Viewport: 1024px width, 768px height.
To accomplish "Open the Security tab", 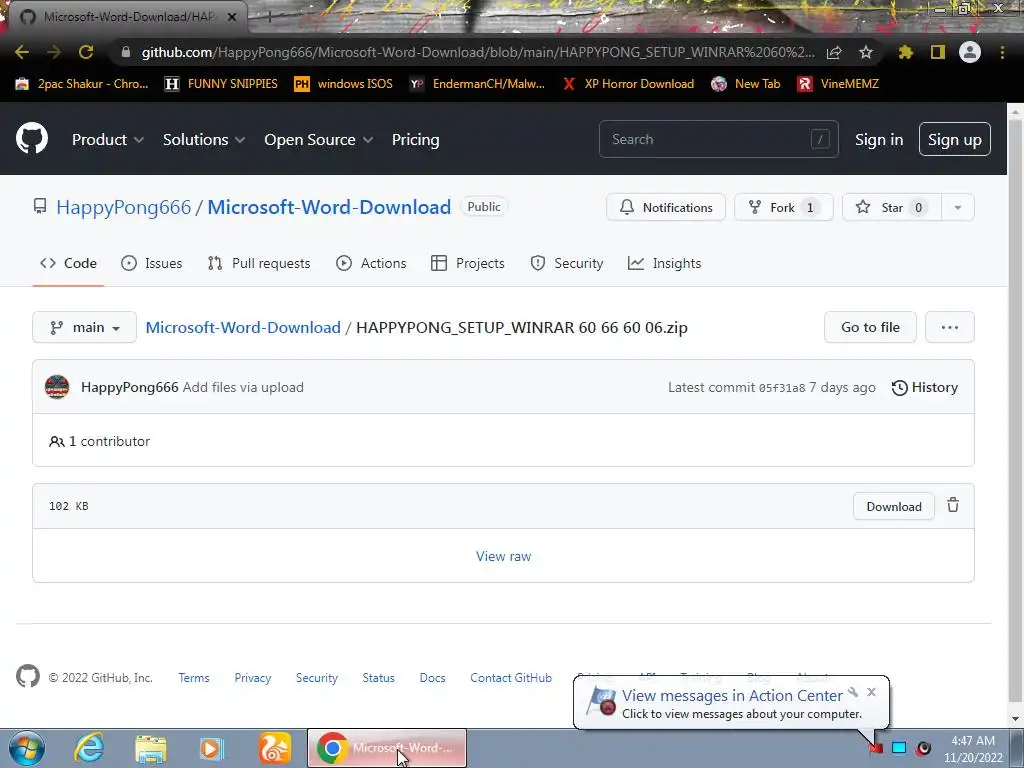I will pos(567,263).
